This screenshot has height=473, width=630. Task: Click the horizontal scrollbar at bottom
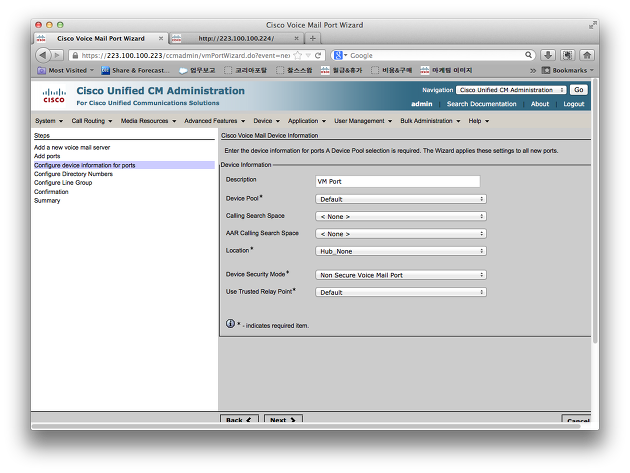(306, 426)
